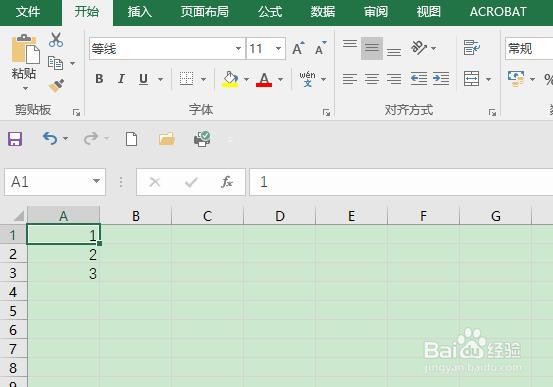The height and width of the screenshot is (387, 553).
Task: Decrease font size with small A
Action: (320, 48)
